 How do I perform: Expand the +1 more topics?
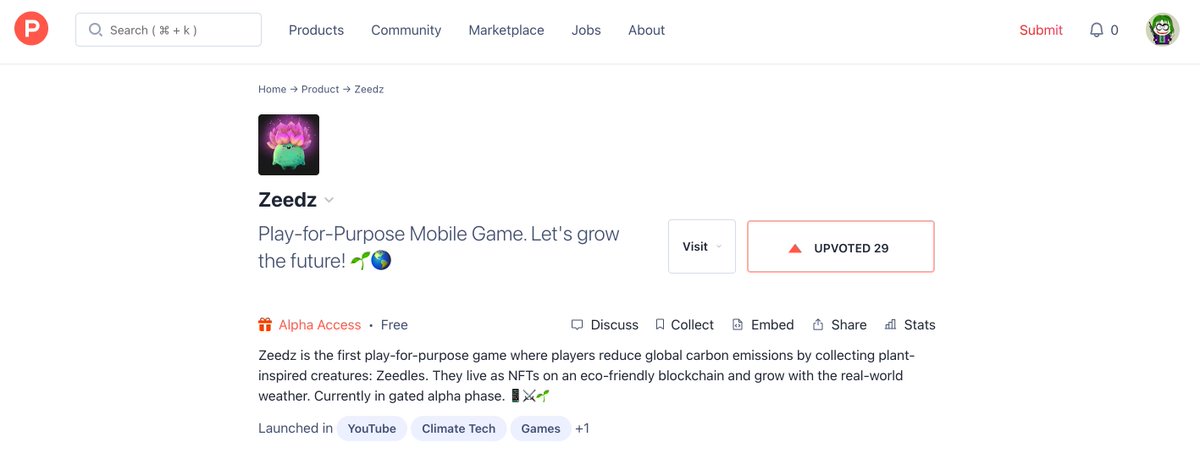pos(582,429)
